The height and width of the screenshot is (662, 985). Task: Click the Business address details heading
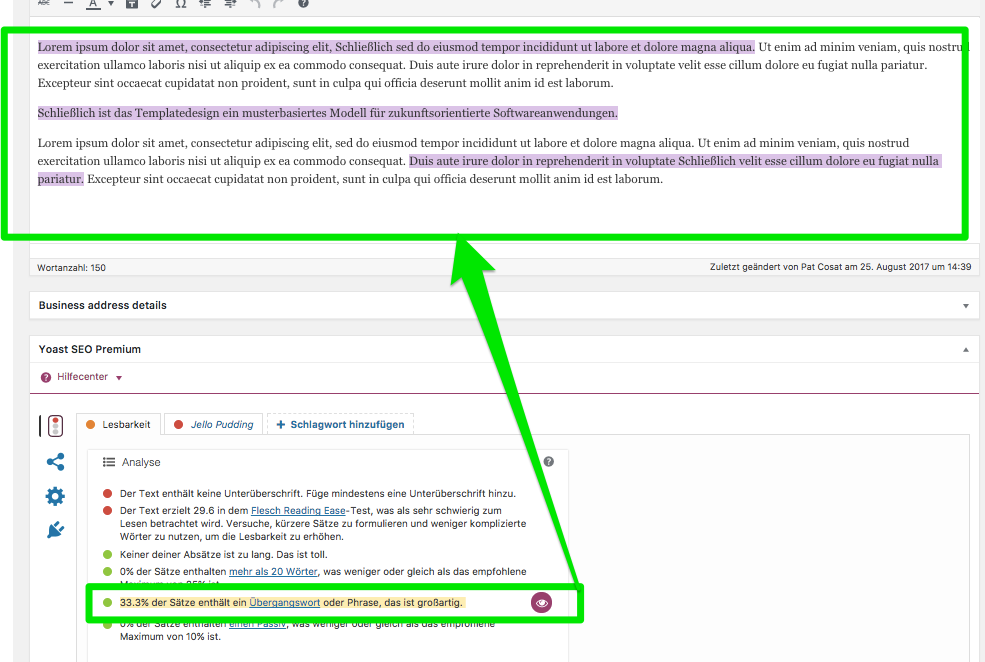102,305
